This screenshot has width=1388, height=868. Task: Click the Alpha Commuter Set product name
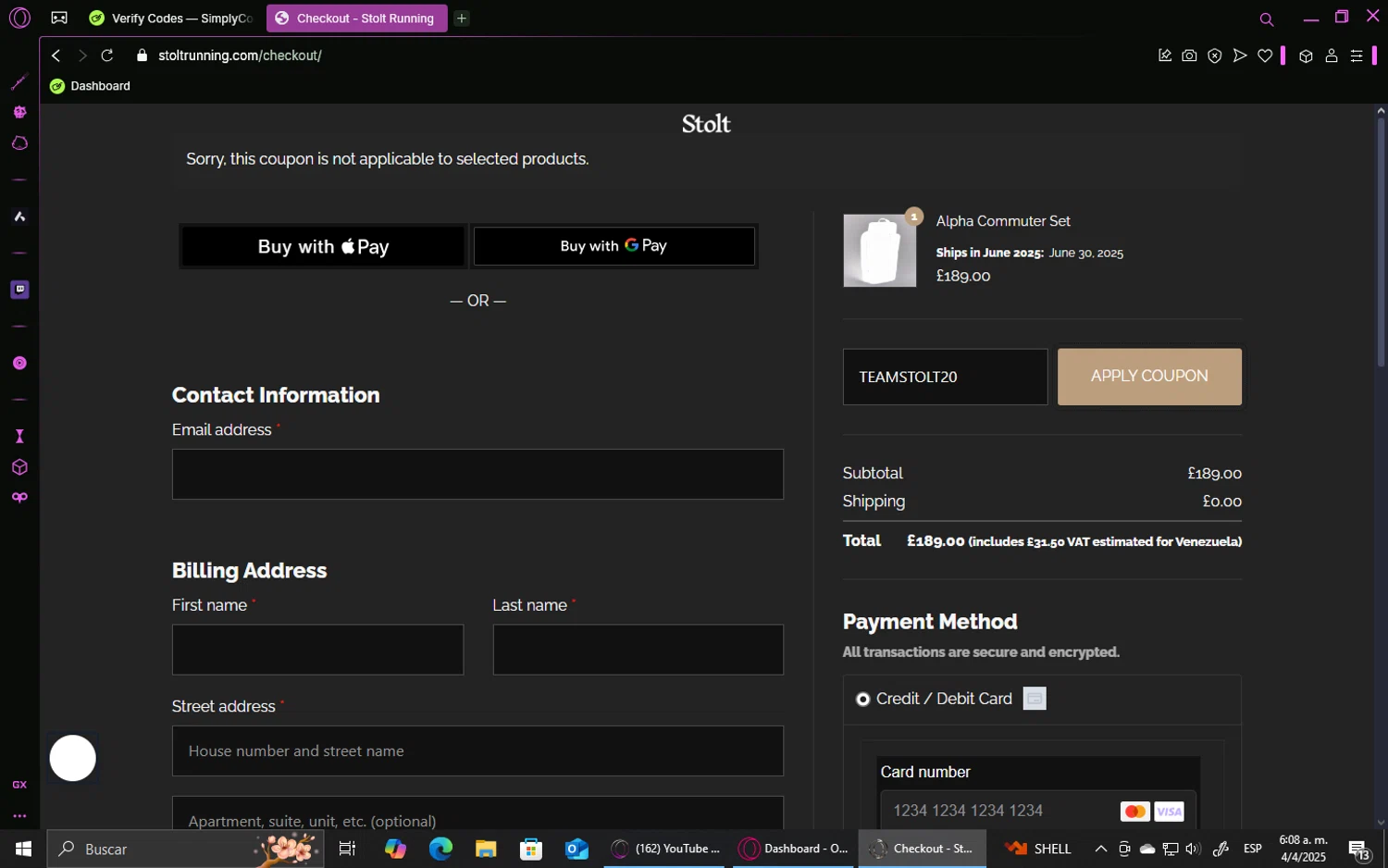(x=1003, y=221)
